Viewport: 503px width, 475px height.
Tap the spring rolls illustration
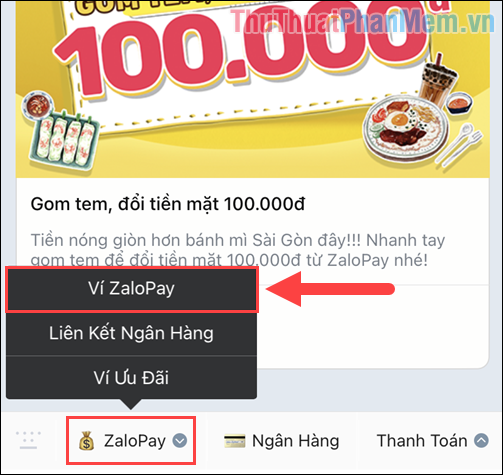[63, 140]
